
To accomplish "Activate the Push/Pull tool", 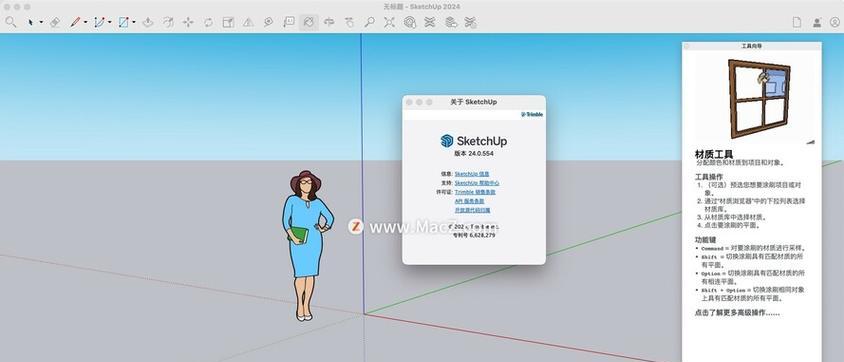I will pyautogui.click(x=148, y=22).
